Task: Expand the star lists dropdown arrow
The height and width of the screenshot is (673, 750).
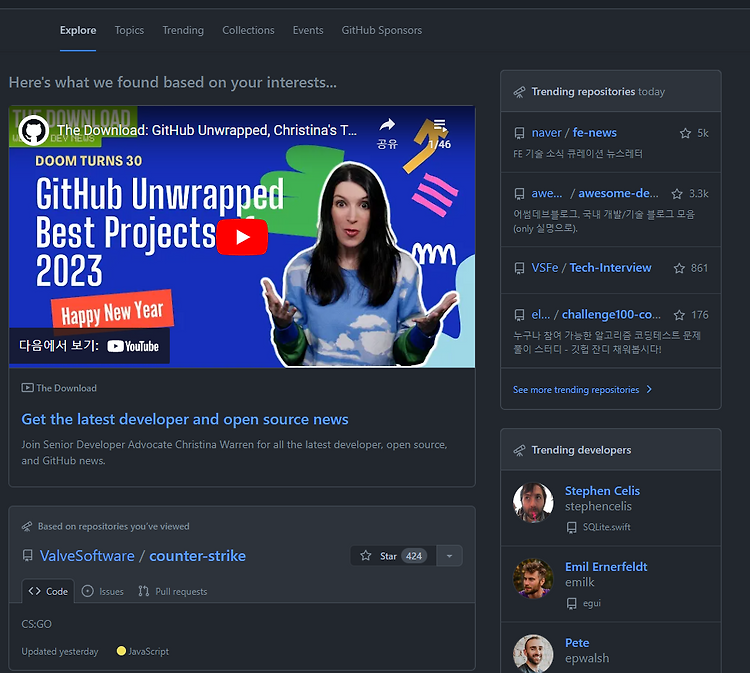Action: tap(450, 556)
